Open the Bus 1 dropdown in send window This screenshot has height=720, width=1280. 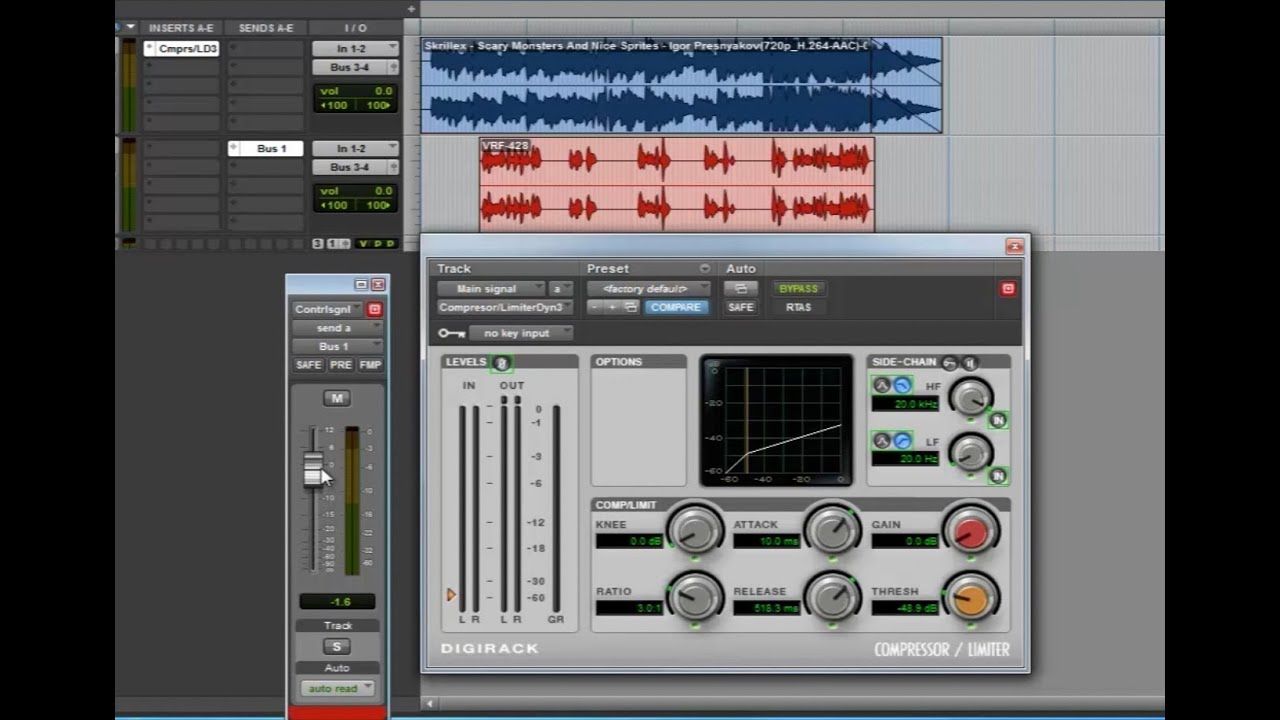click(337, 346)
